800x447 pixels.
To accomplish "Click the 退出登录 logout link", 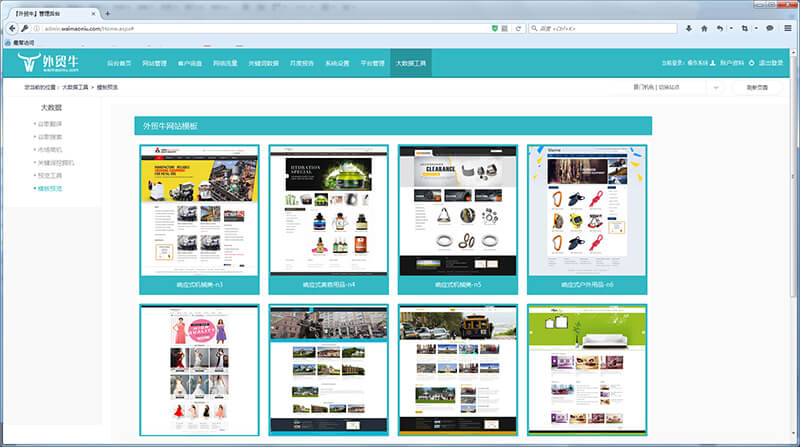I will 771,63.
